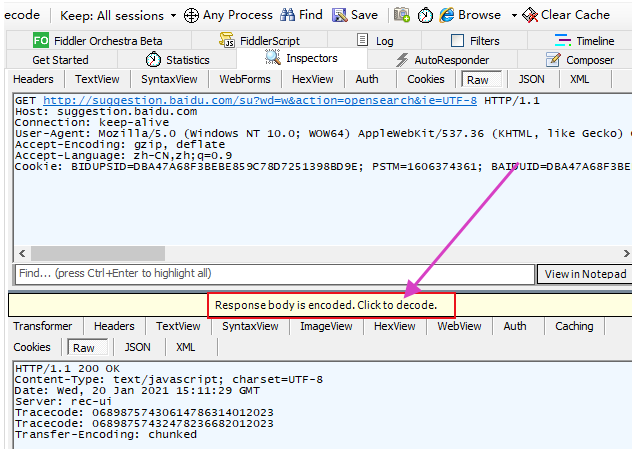The width and height of the screenshot is (635, 452).
Task: Click the Composer pencil icon
Action: click(553, 60)
